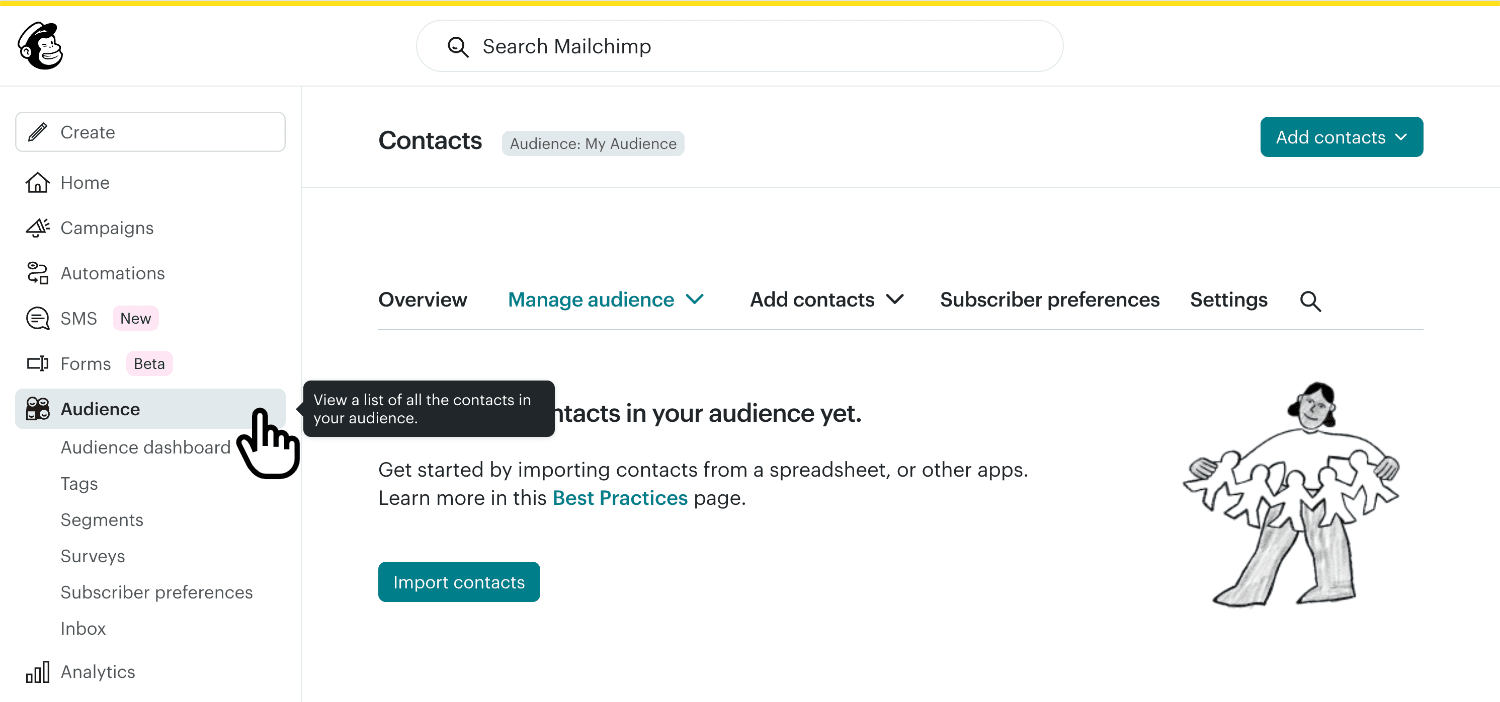
Task: Click the Beta badge beside Forms
Action: click(x=149, y=364)
